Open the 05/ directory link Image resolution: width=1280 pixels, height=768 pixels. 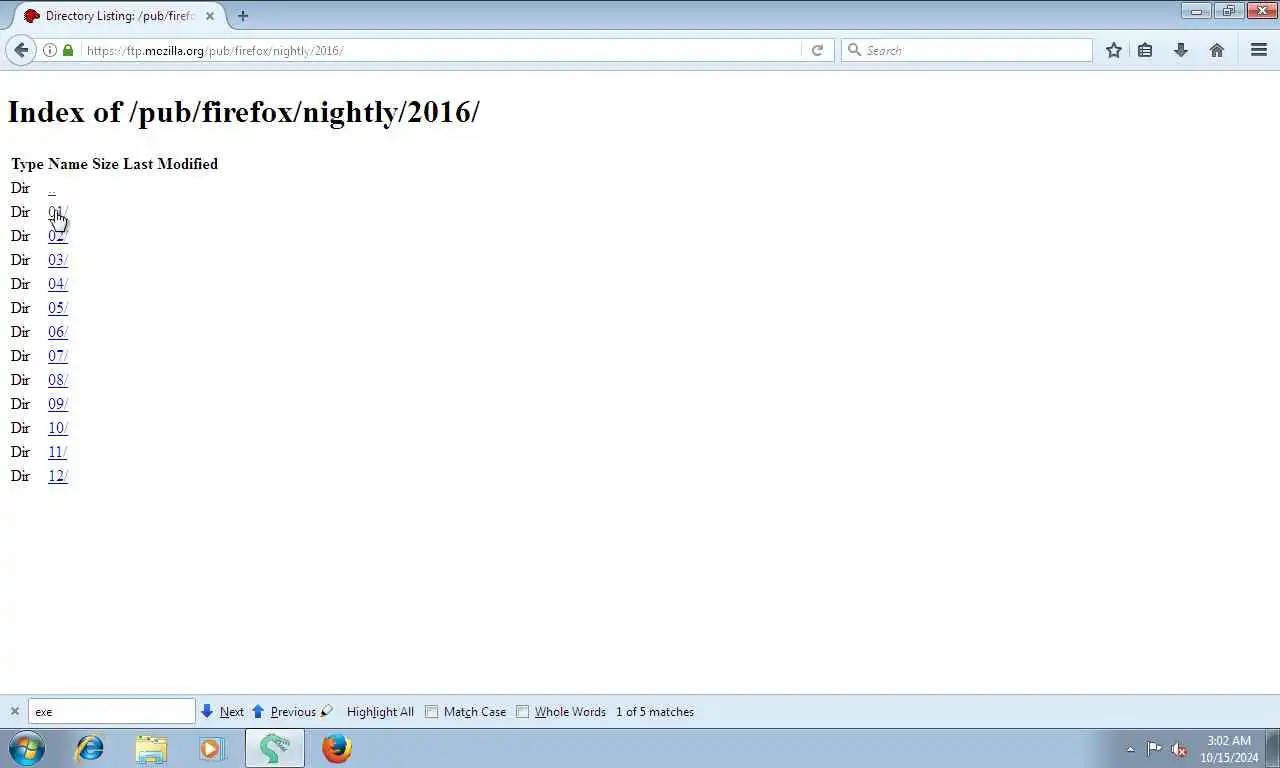click(x=58, y=308)
